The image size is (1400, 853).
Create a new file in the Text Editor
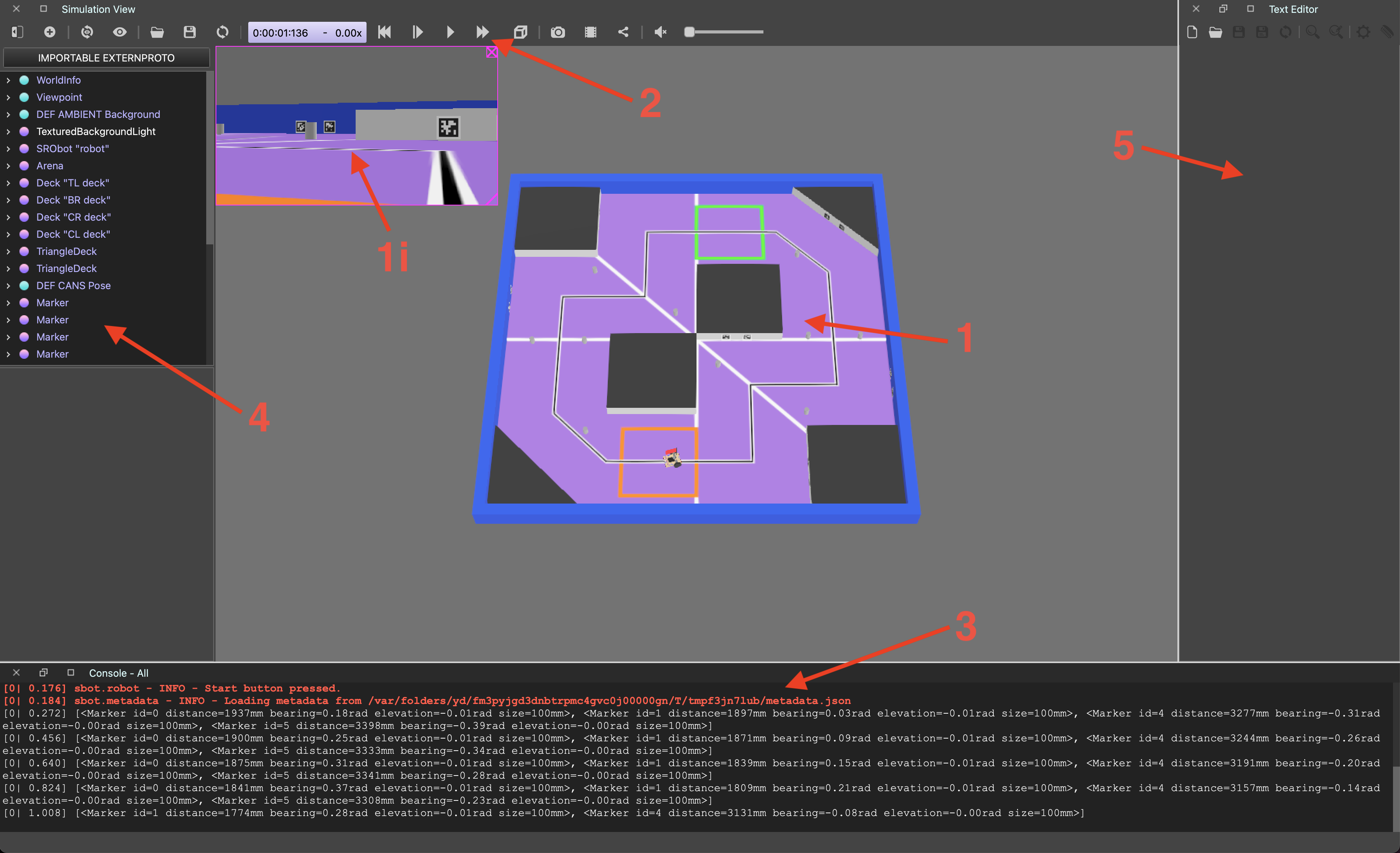pos(1191,32)
